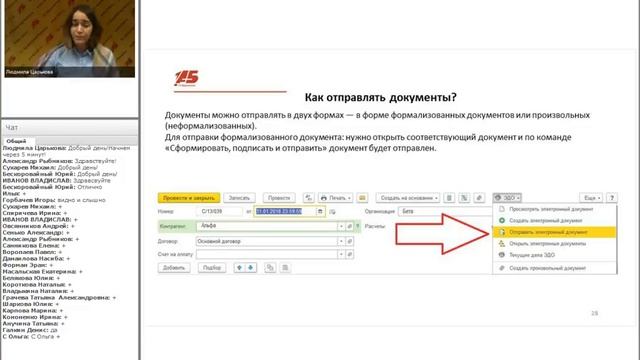Open the Договор record link icon

point(349,241)
